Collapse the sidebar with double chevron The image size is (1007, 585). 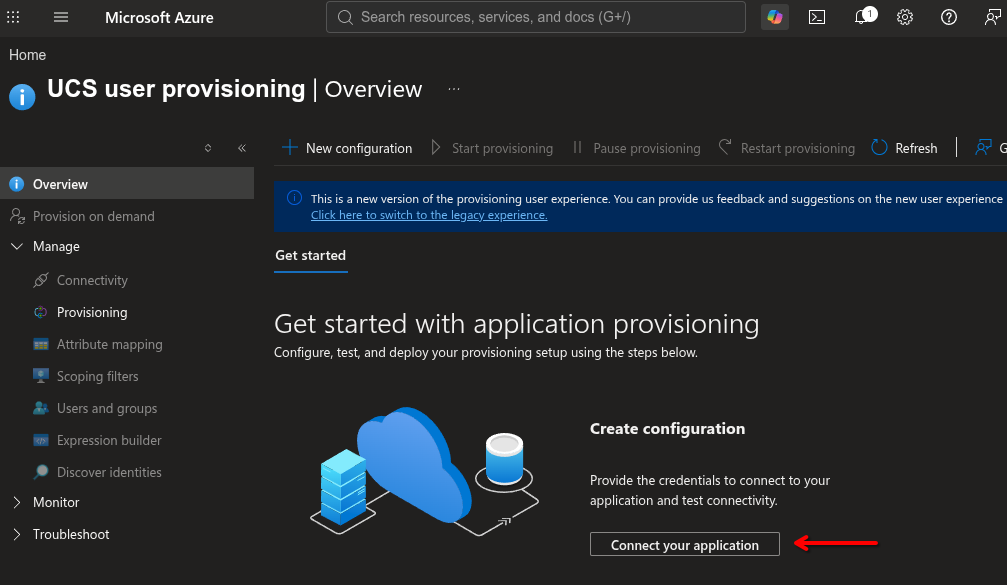pos(242,148)
